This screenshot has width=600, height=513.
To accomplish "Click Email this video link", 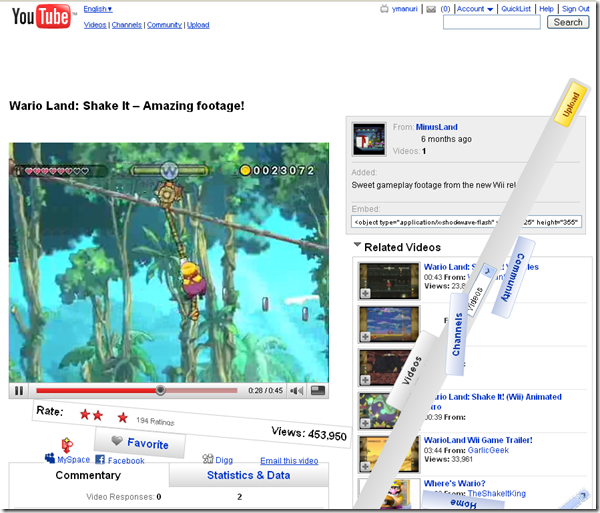I will coord(289,461).
